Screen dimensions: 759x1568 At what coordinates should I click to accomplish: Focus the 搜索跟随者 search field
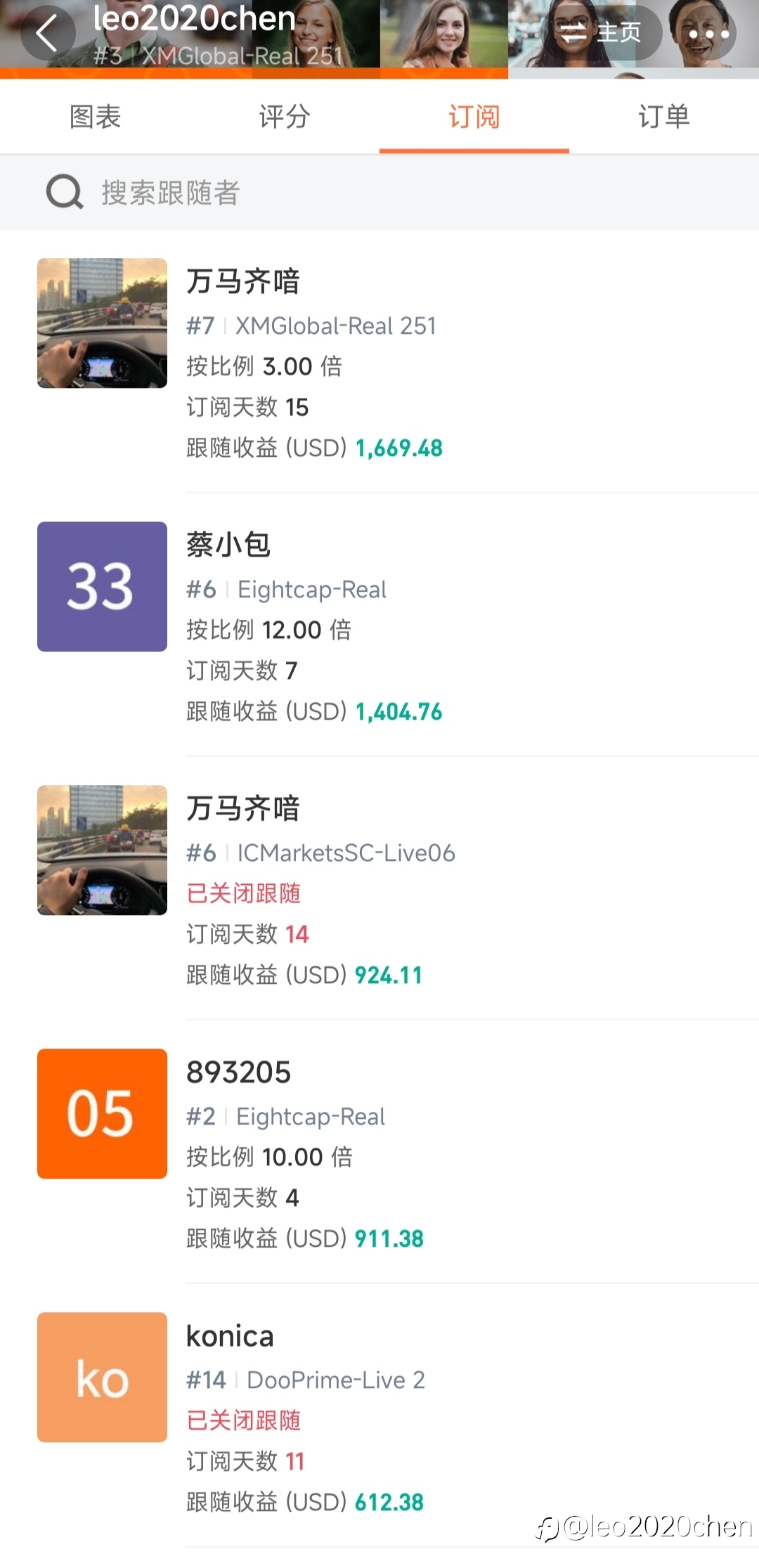coord(379,192)
